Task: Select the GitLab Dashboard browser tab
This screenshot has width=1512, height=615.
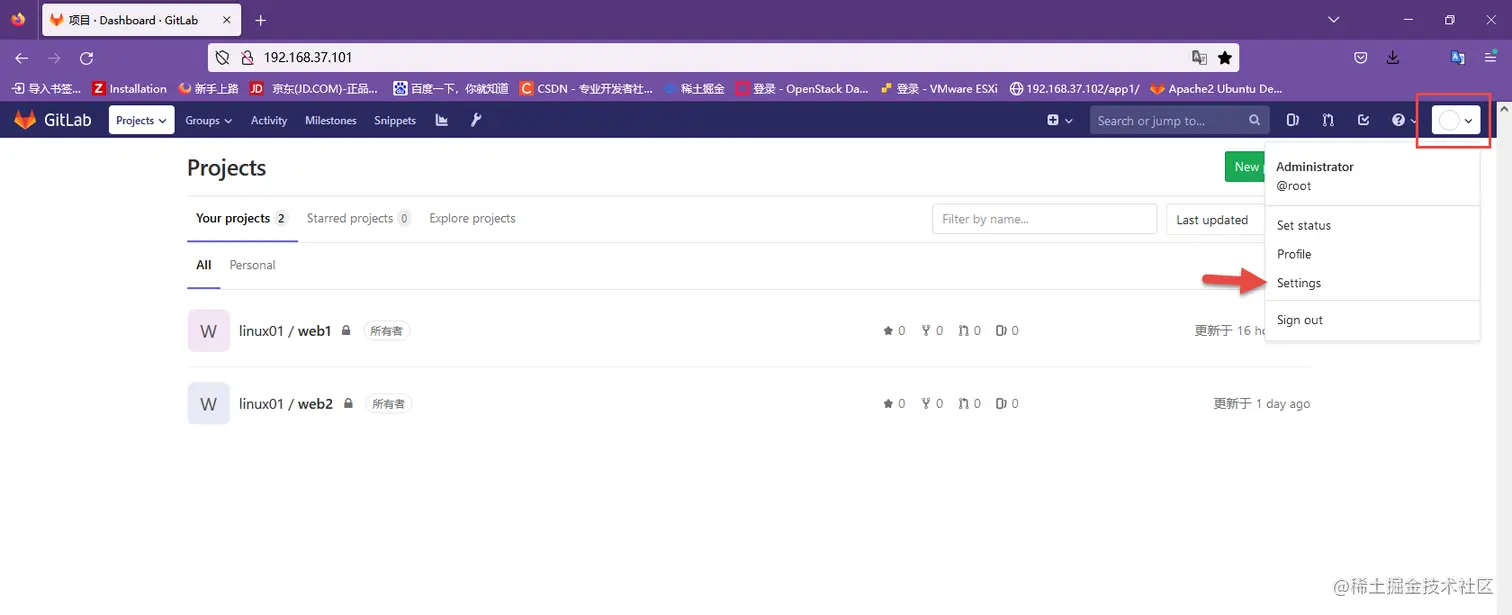Action: pos(142,20)
